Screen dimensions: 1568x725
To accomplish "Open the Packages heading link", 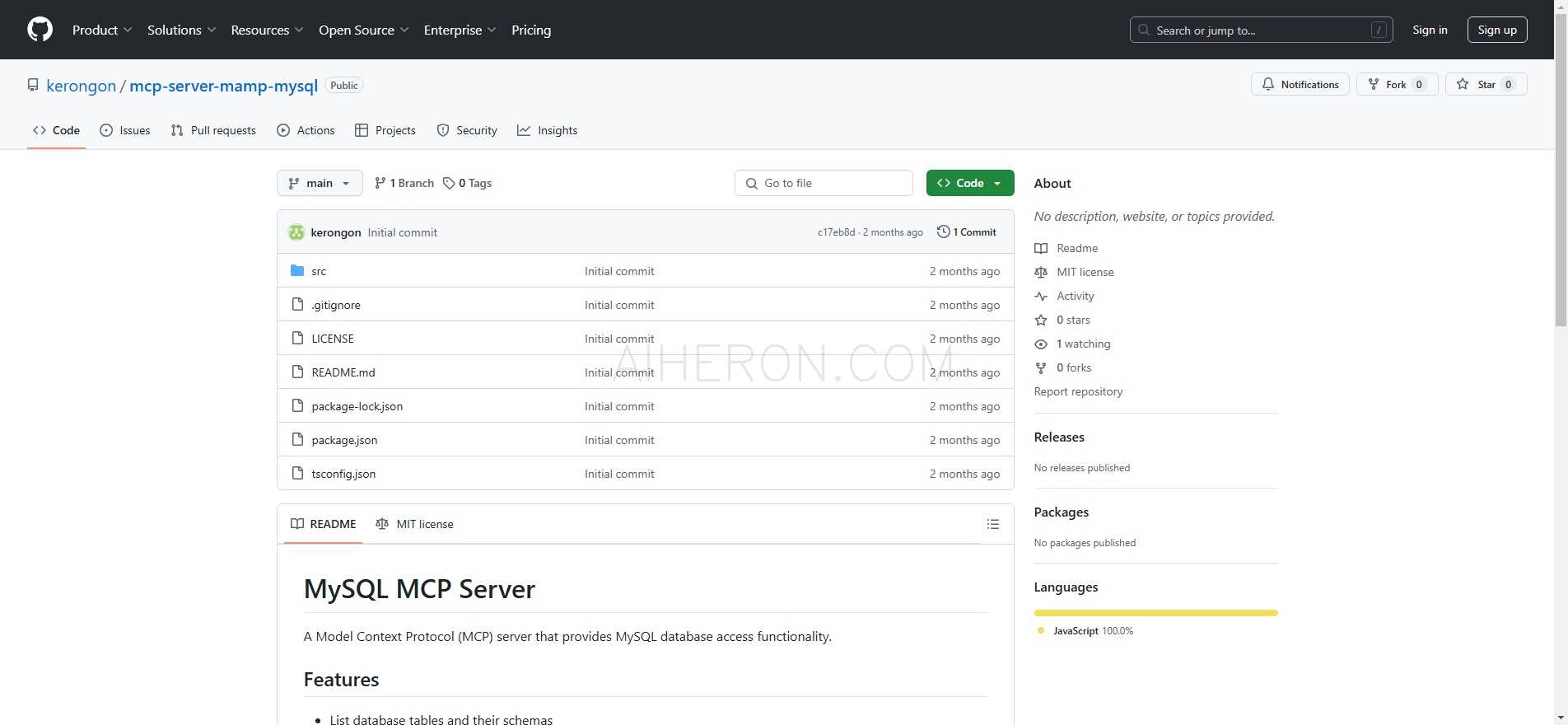I will [x=1061, y=512].
